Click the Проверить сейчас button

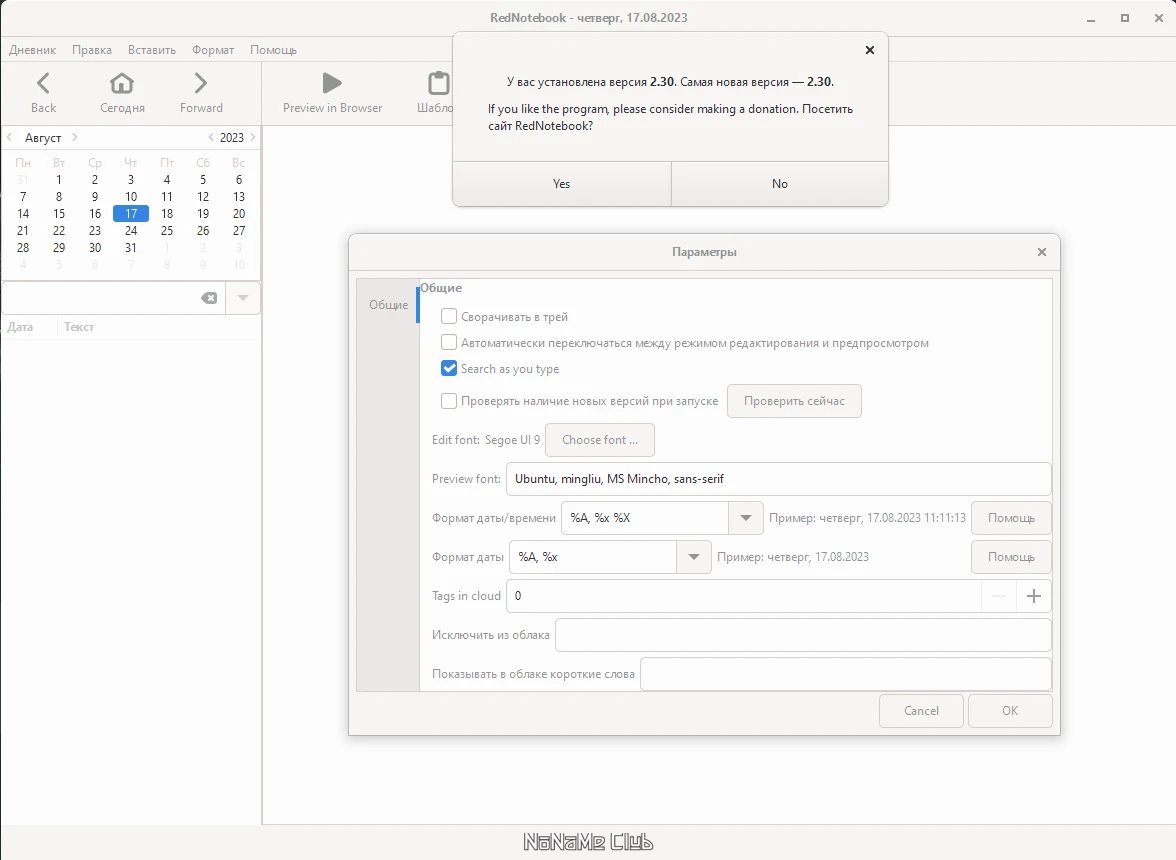tap(794, 401)
